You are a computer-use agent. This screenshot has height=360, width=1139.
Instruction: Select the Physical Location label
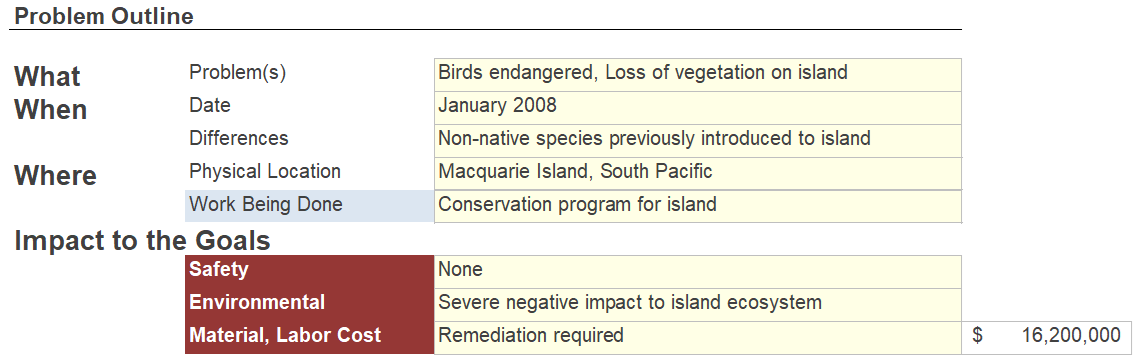coord(265,172)
